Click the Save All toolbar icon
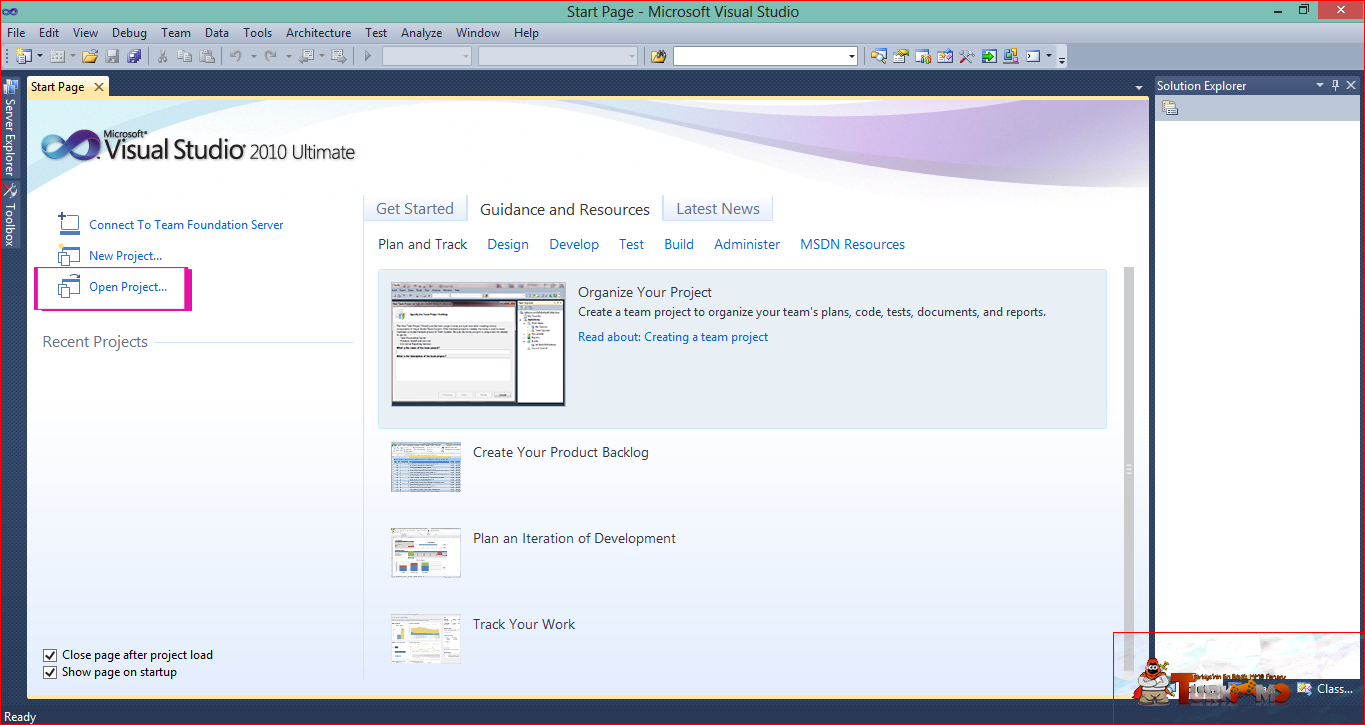This screenshot has height=725, width=1365. point(134,56)
